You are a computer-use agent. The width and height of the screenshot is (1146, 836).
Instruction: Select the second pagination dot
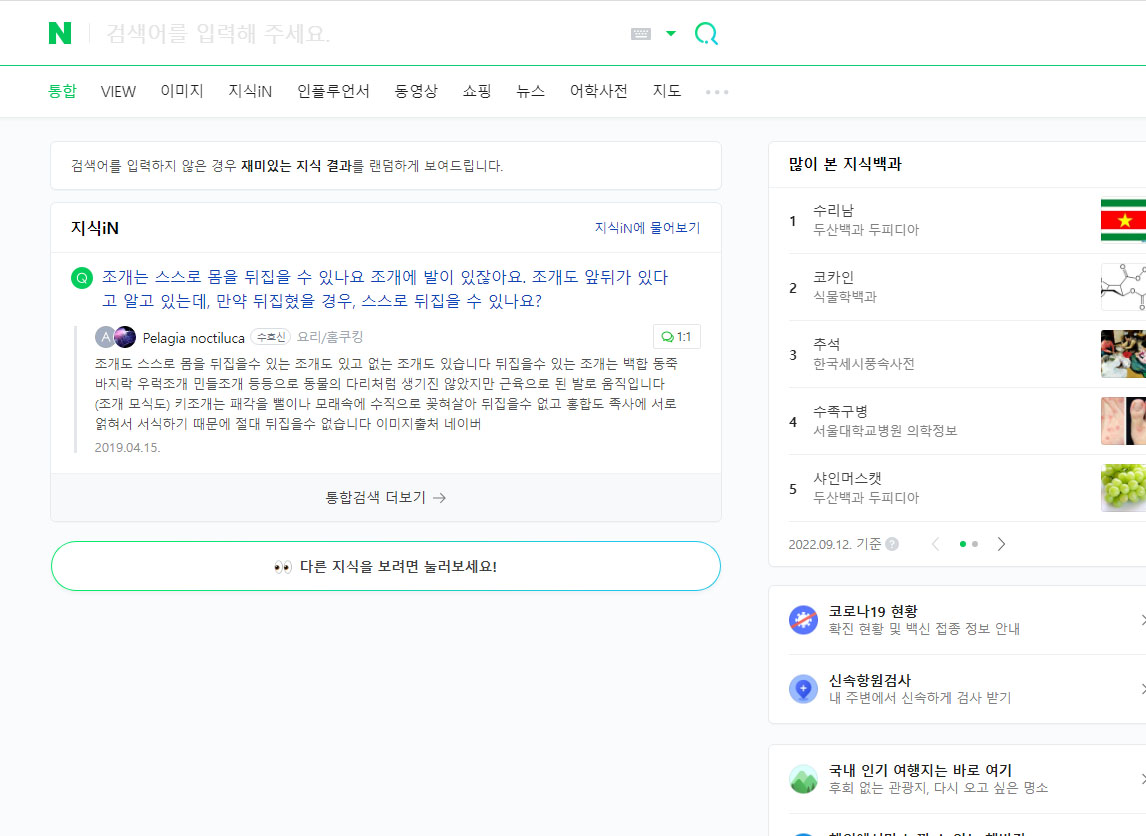click(x=975, y=544)
